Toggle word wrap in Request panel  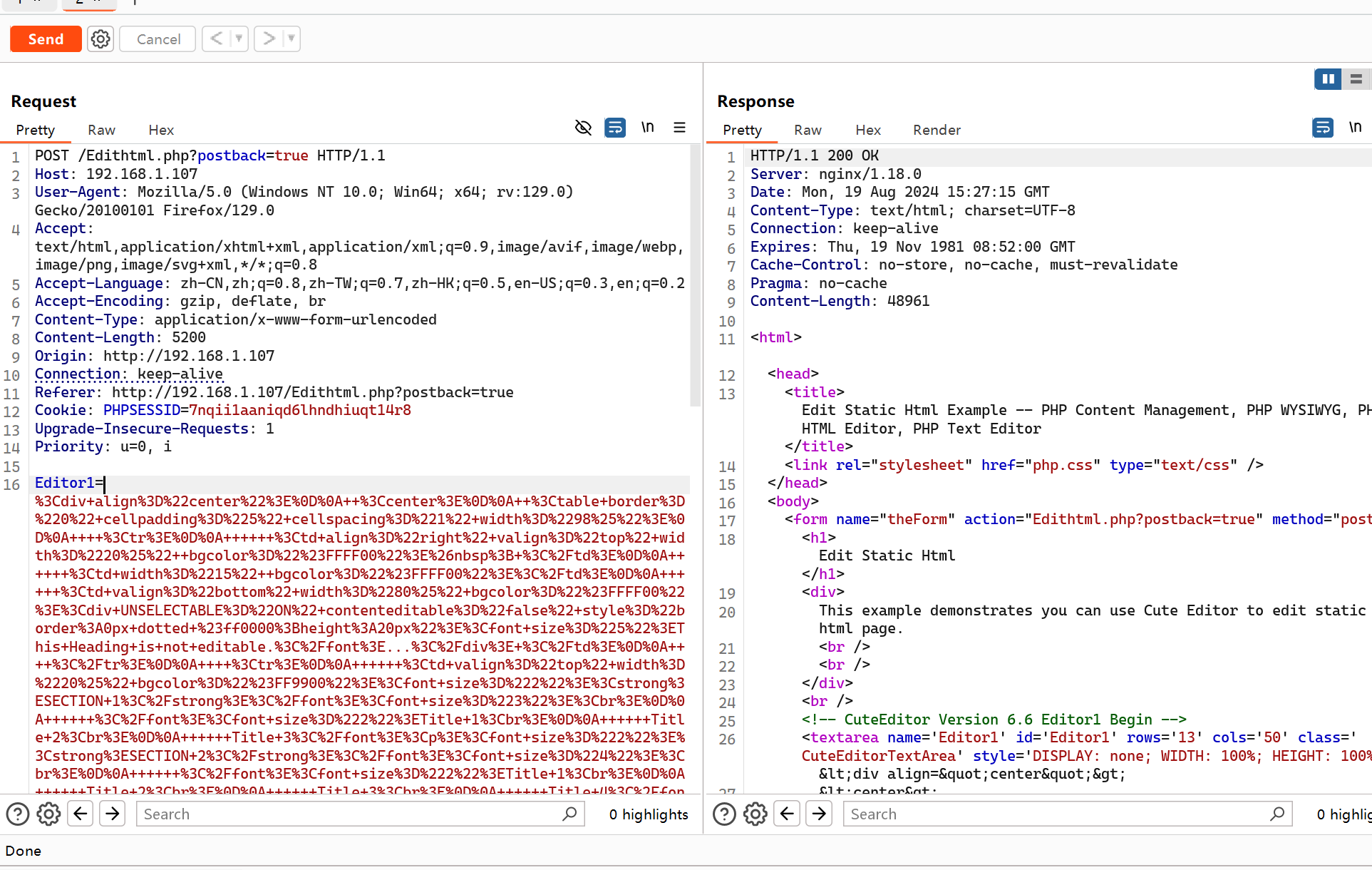point(615,128)
